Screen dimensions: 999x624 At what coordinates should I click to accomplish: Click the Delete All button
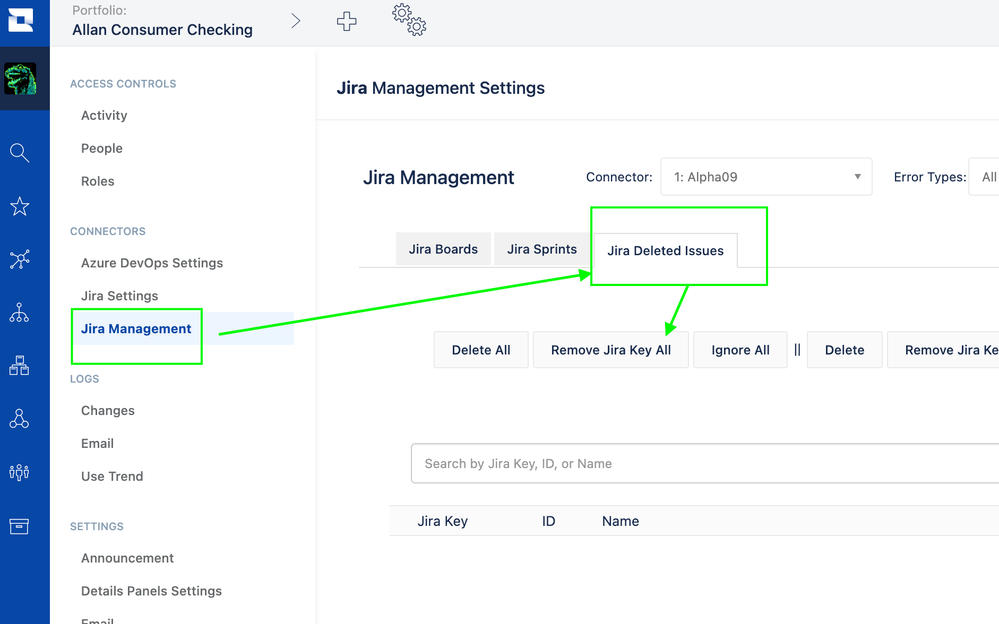coord(481,350)
